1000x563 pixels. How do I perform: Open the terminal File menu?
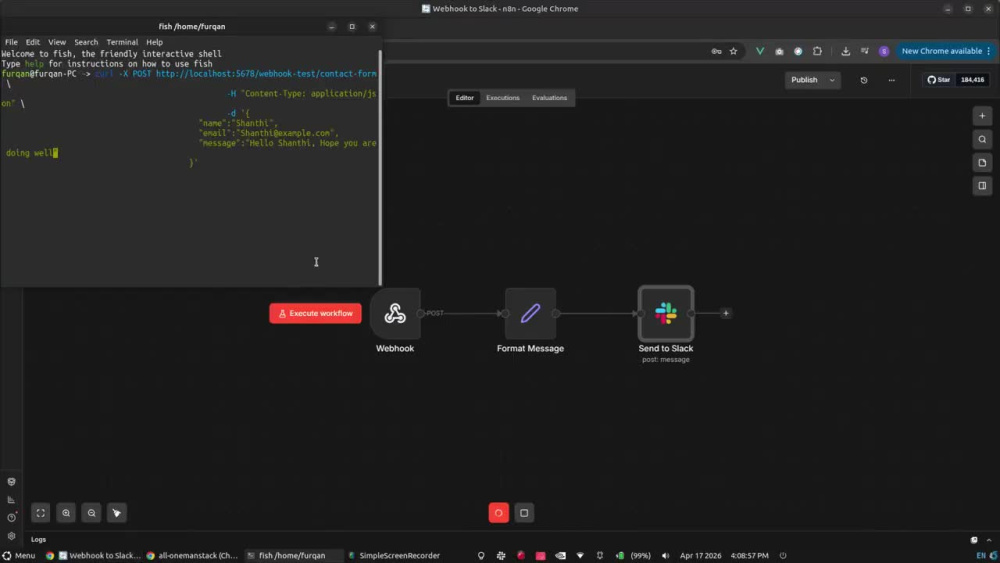click(11, 42)
